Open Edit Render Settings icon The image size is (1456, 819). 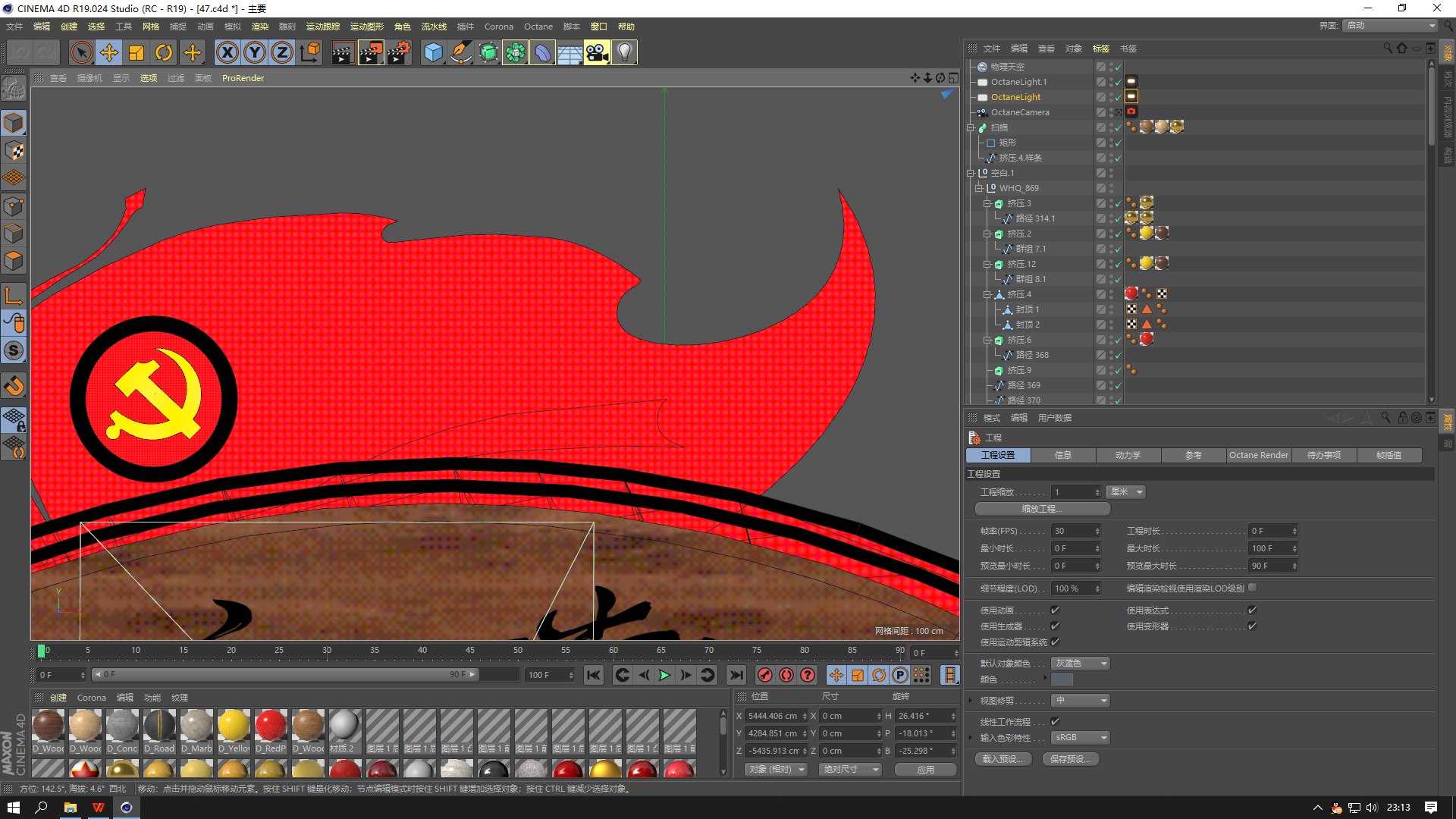coord(399,52)
